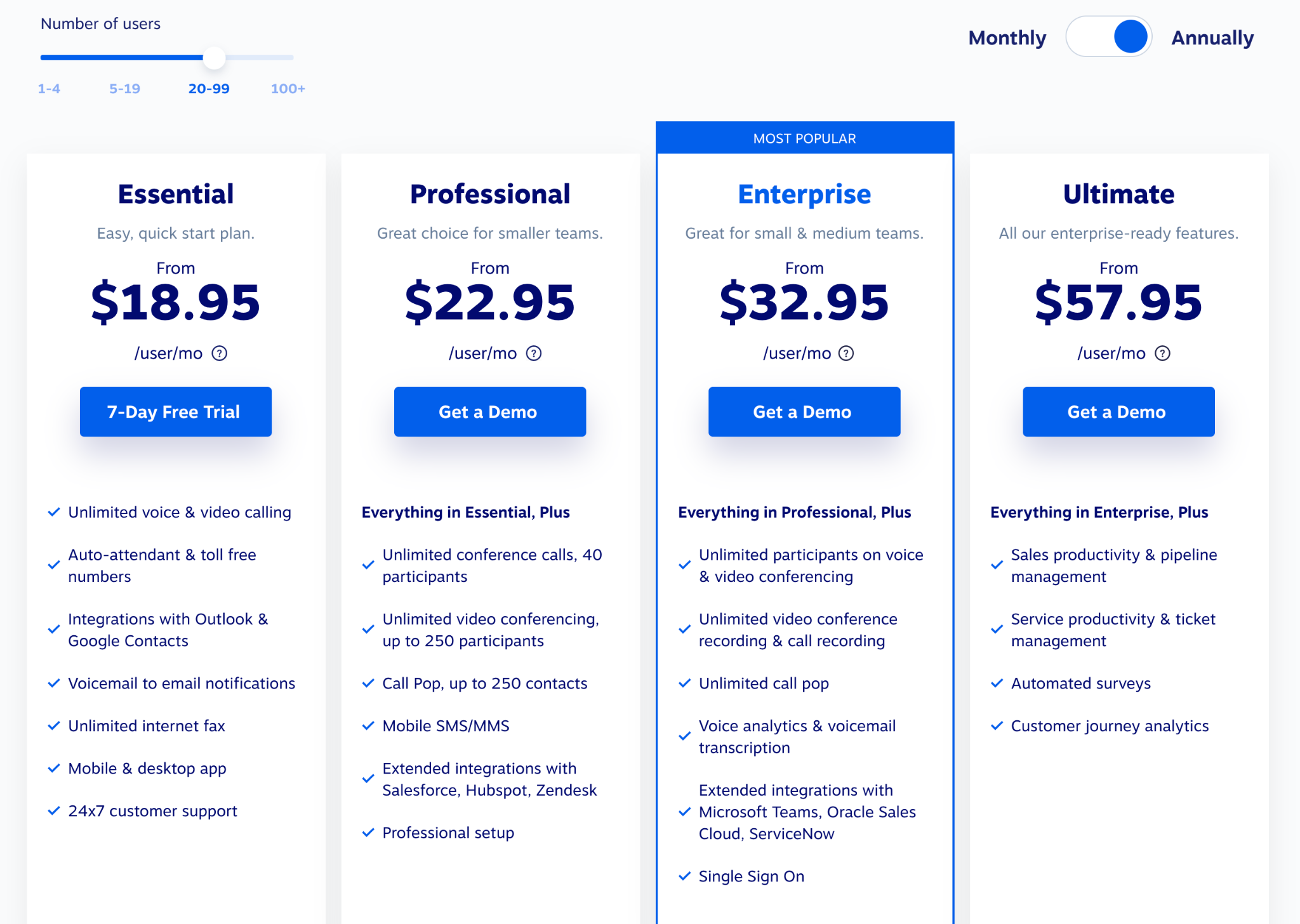The image size is (1300, 924).
Task: Choose the 5-19 users range
Action: (x=124, y=89)
